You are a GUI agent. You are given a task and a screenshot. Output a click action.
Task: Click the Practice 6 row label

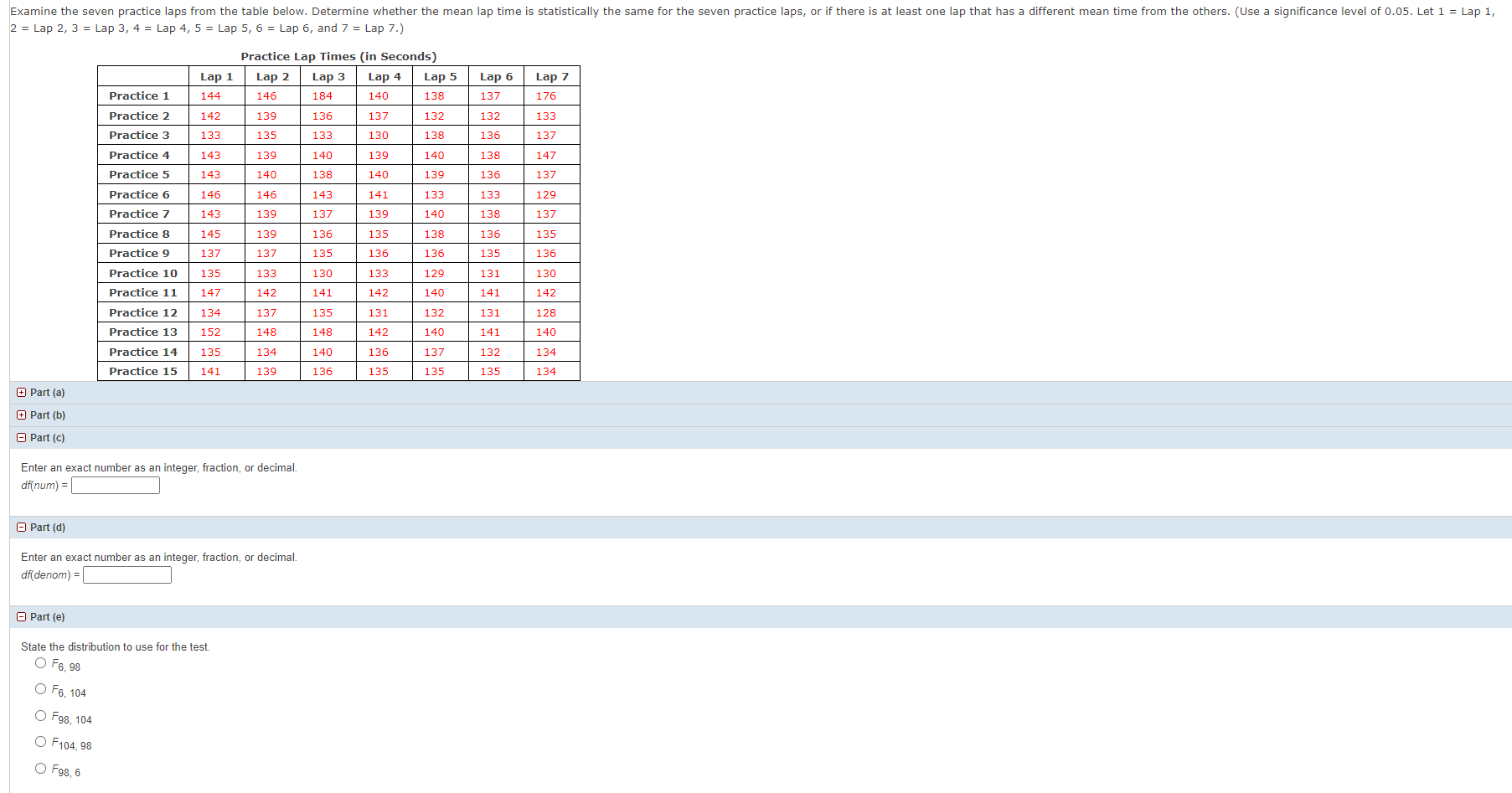click(139, 195)
